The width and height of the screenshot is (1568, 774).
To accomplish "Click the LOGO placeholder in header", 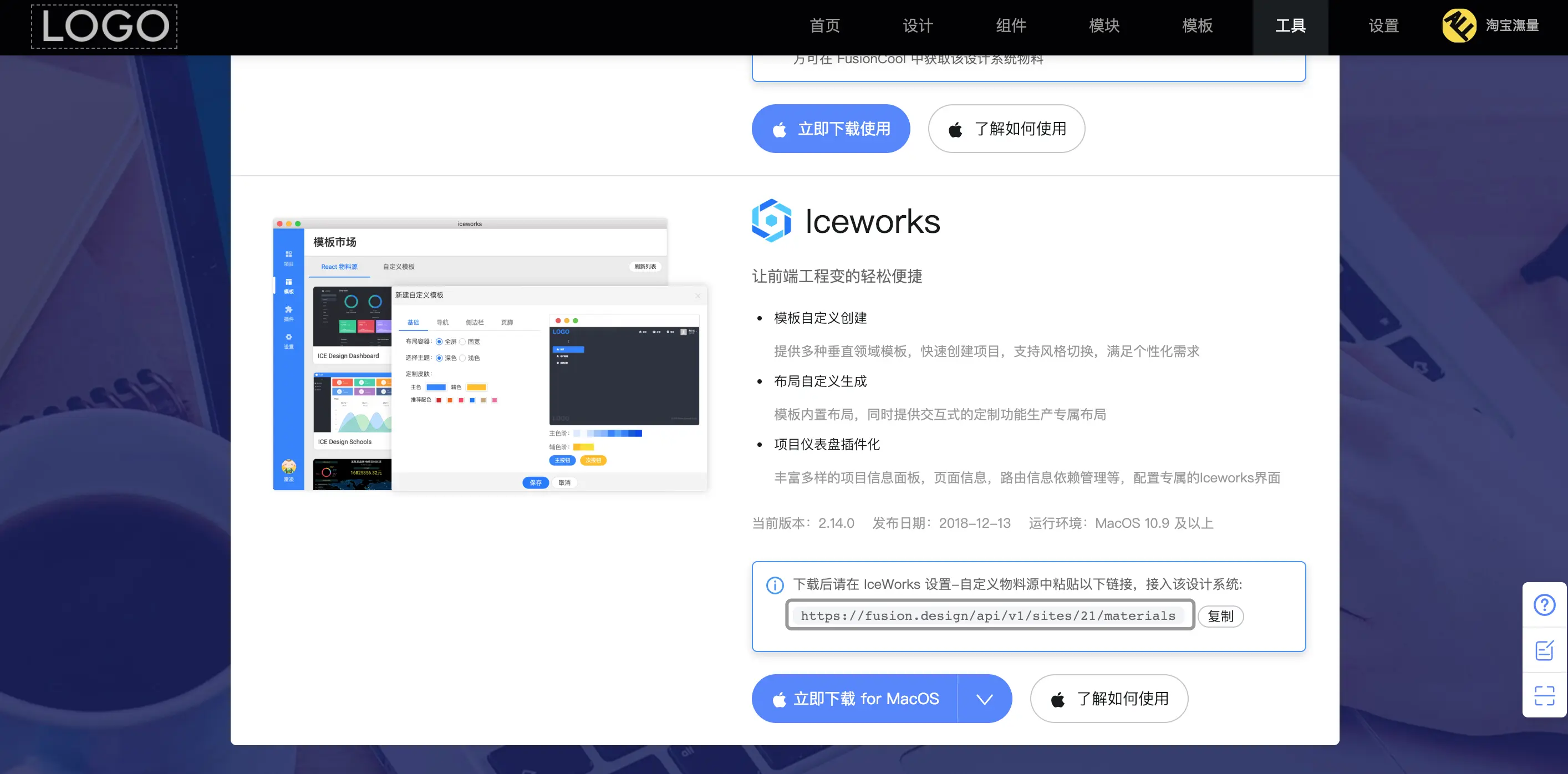I will pos(104,27).
